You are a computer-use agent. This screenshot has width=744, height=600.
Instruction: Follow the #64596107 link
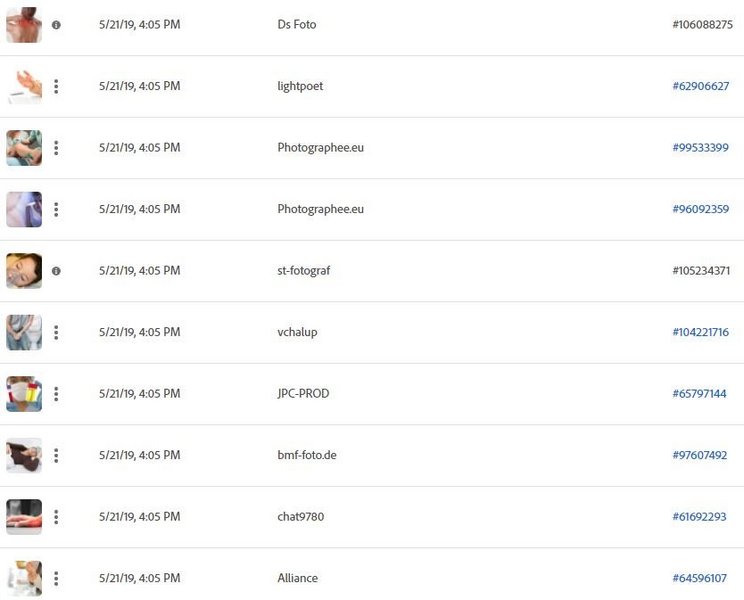(699, 578)
